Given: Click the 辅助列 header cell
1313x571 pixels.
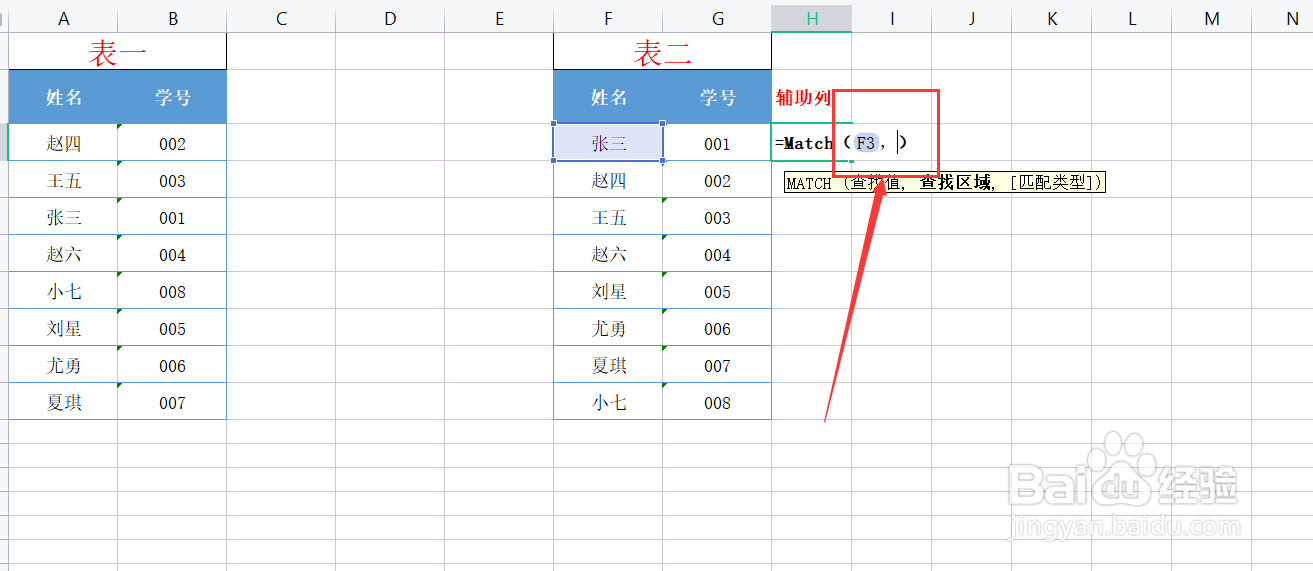Looking at the screenshot, I should pos(812,97).
